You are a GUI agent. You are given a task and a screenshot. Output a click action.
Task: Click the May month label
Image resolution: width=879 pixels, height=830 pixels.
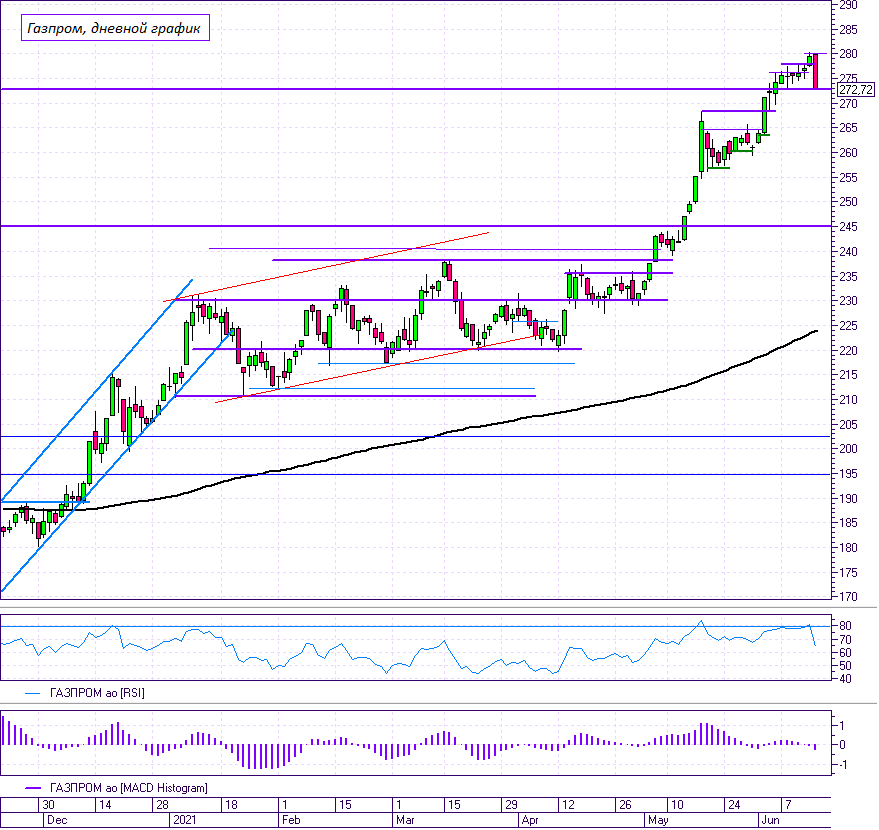[658, 820]
